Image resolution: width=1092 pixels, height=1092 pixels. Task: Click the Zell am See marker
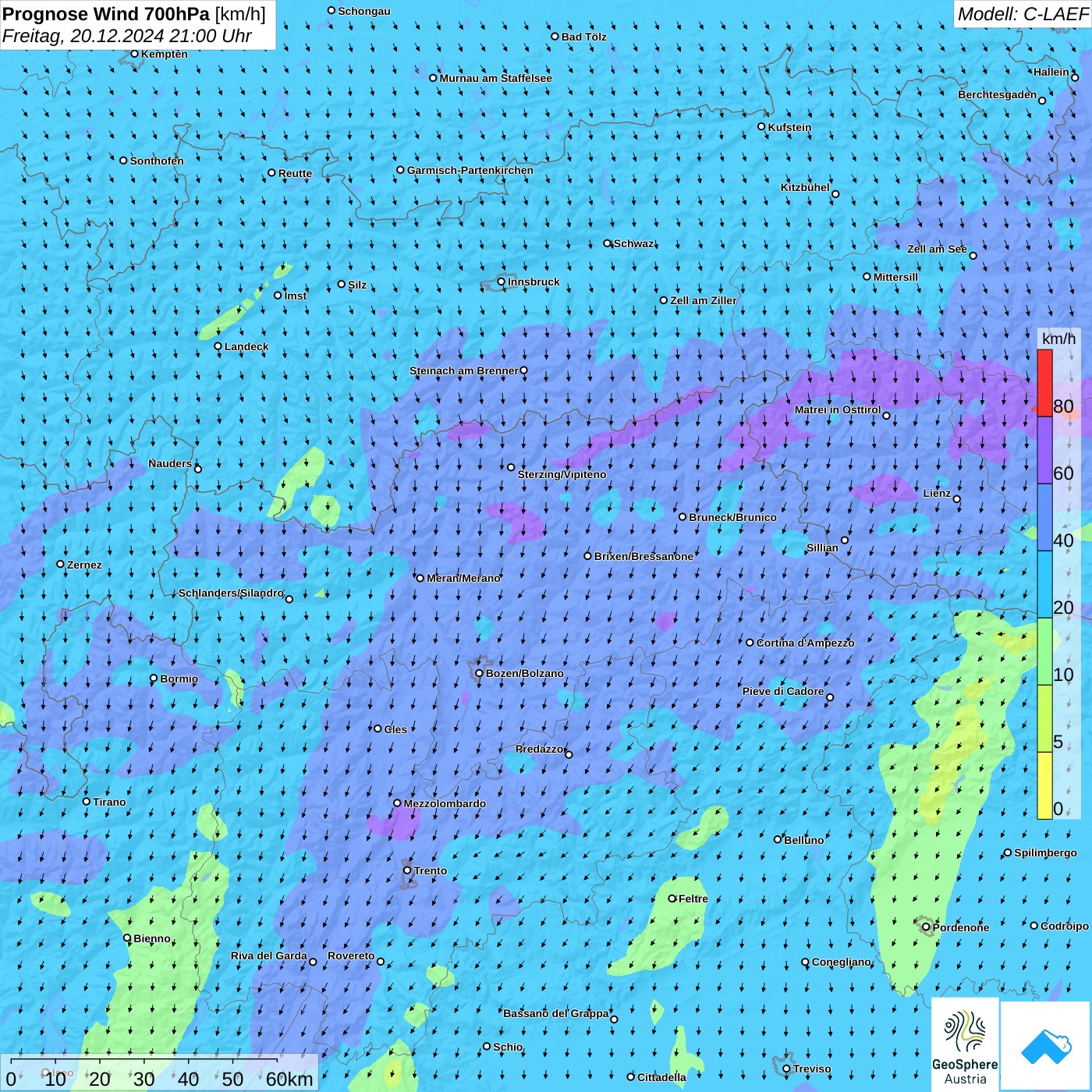point(973,255)
